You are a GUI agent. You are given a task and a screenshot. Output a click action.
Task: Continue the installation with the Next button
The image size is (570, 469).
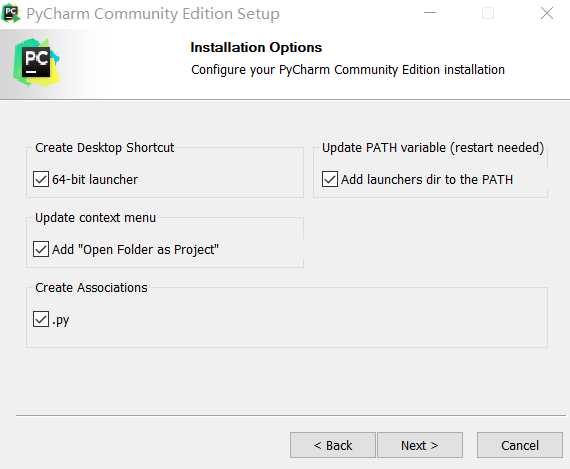(420, 445)
